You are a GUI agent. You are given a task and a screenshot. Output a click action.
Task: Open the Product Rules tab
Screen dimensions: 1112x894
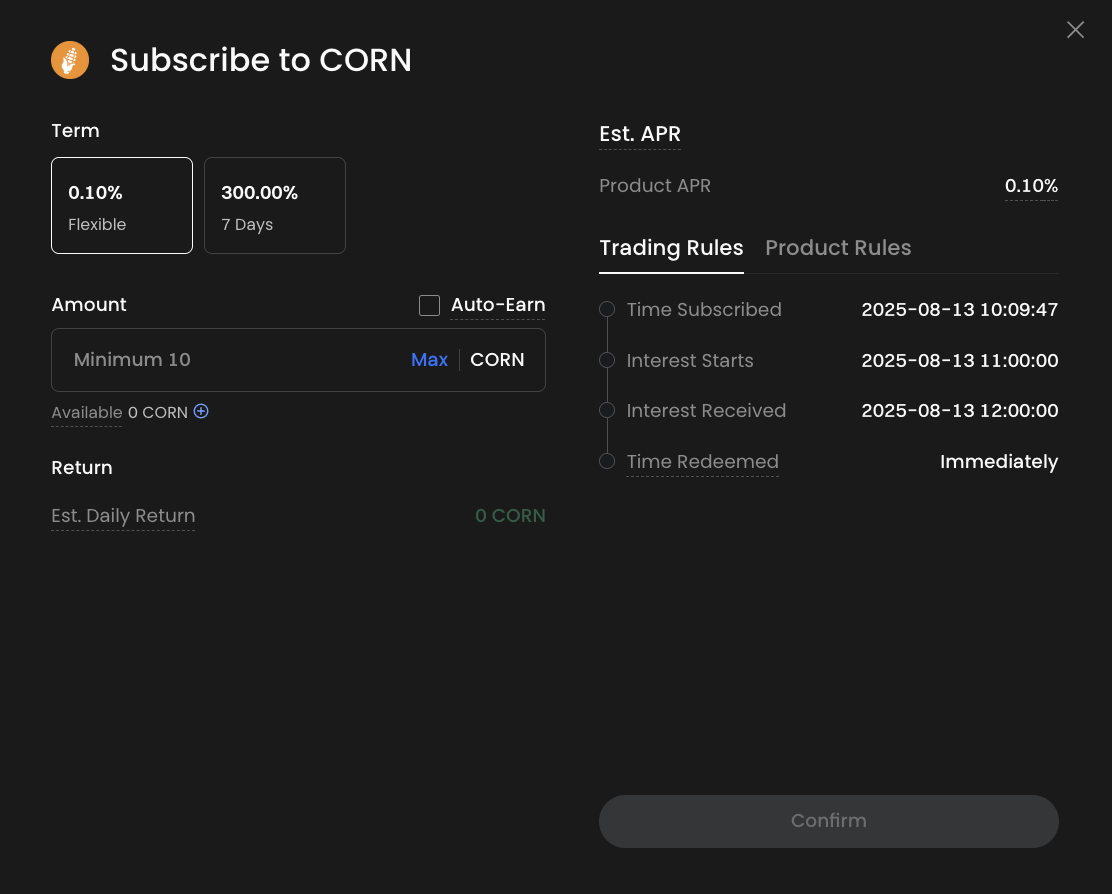(x=838, y=248)
